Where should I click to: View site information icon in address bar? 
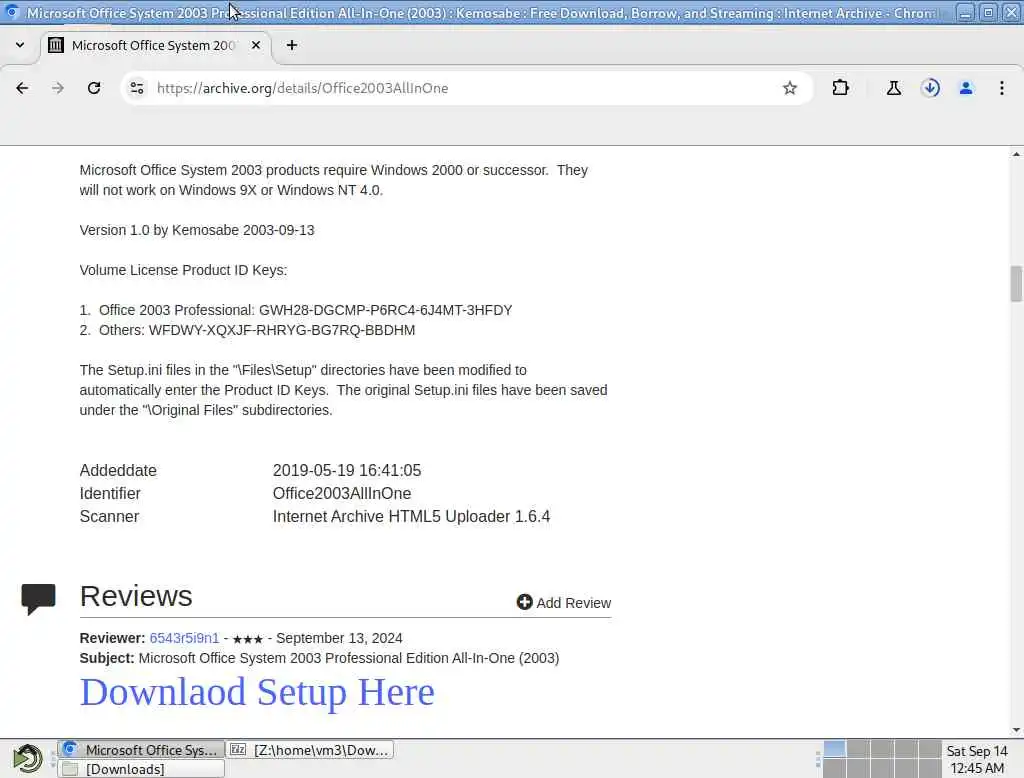[136, 88]
